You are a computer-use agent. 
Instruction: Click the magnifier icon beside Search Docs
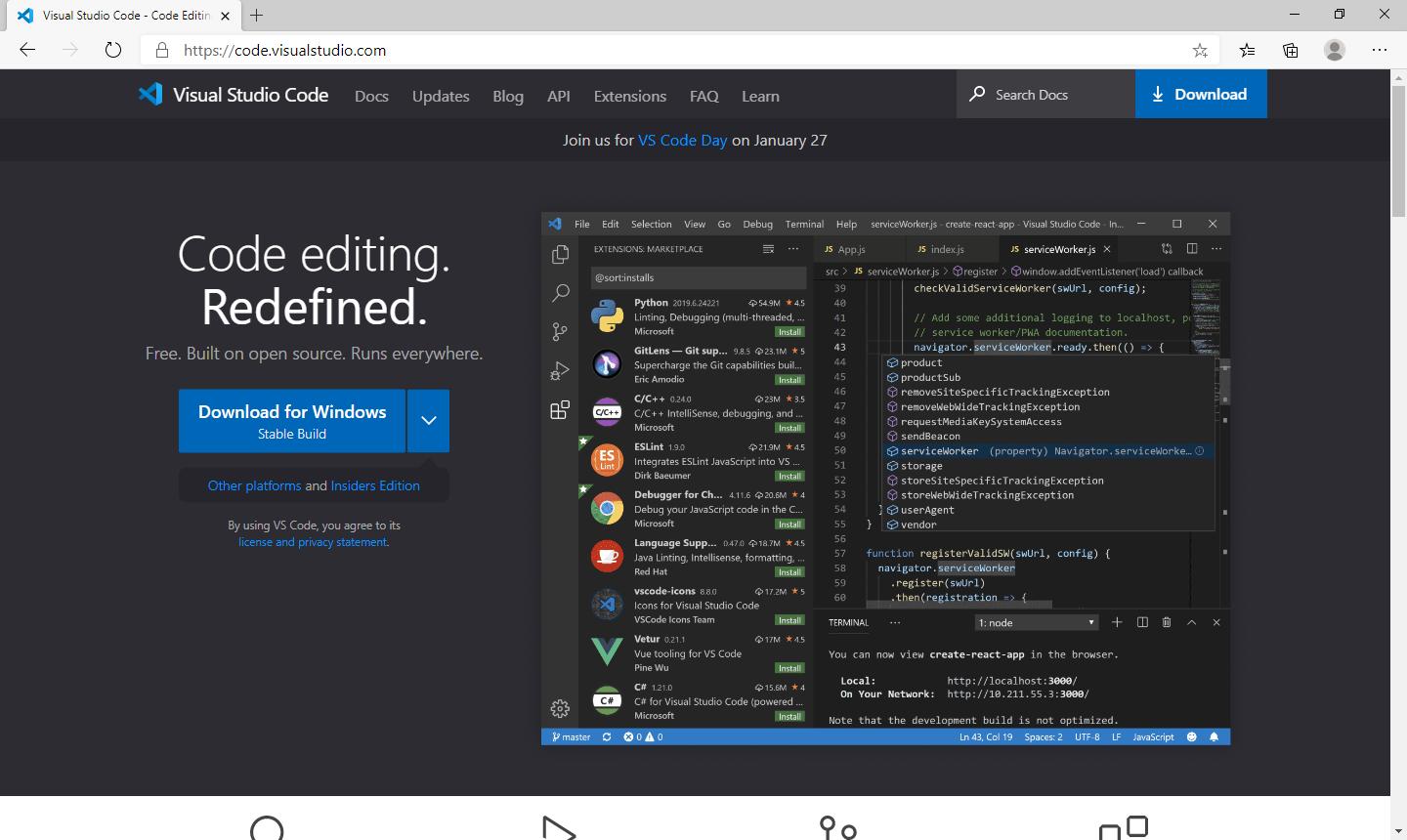tap(977, 94)
